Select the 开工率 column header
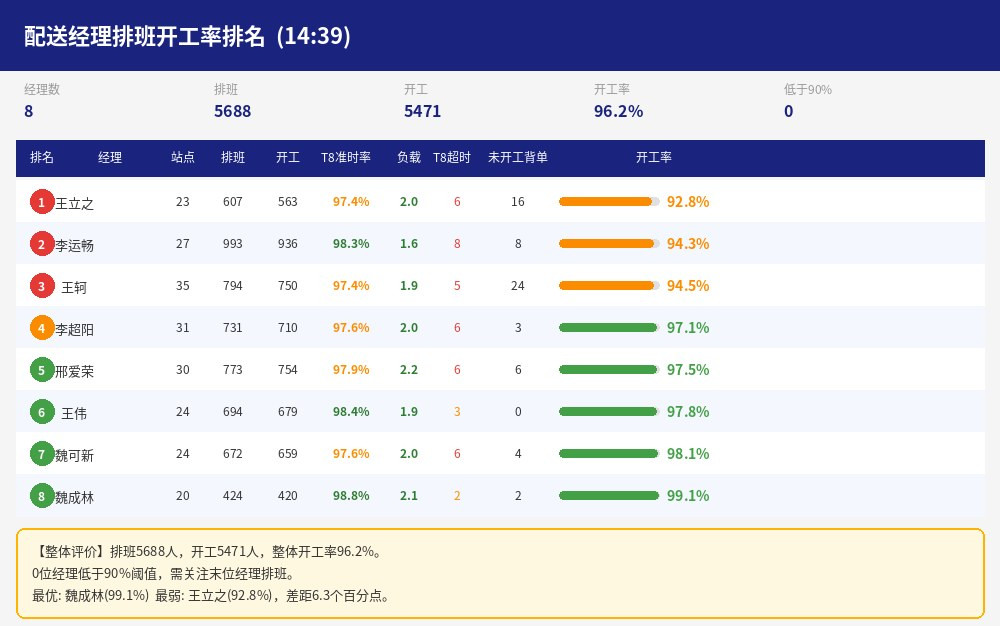The width and height of the screenshot is (1000, 626). [x=654, y=157]
